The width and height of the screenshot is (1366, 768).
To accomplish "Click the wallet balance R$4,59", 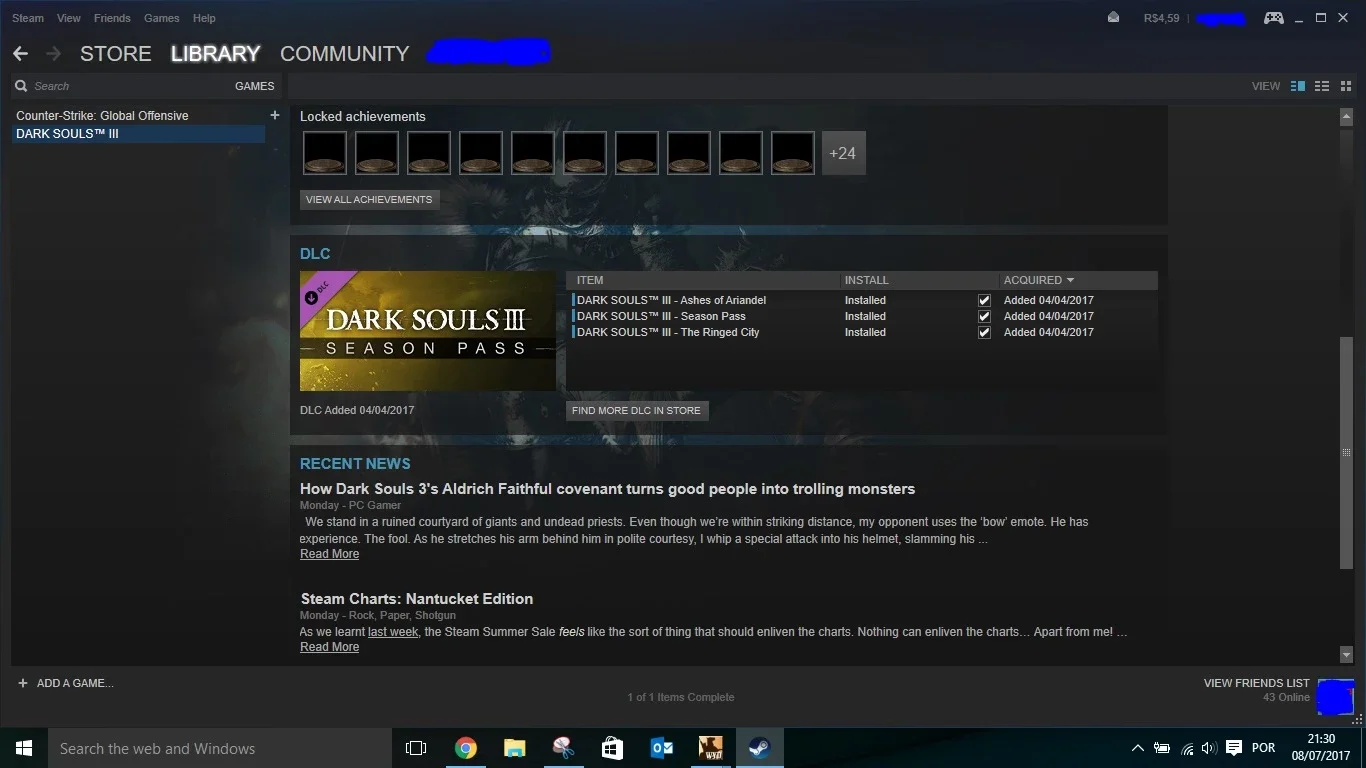I will (x=1162, y=18).
